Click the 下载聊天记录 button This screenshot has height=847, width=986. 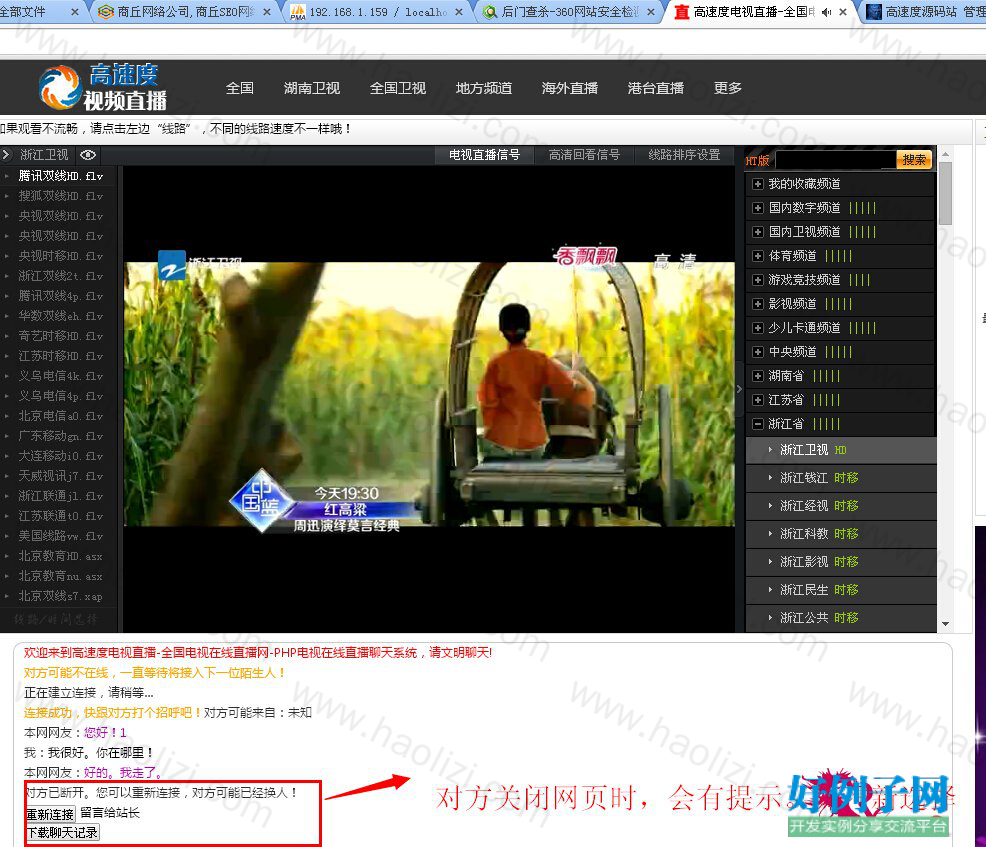(62, 833)
